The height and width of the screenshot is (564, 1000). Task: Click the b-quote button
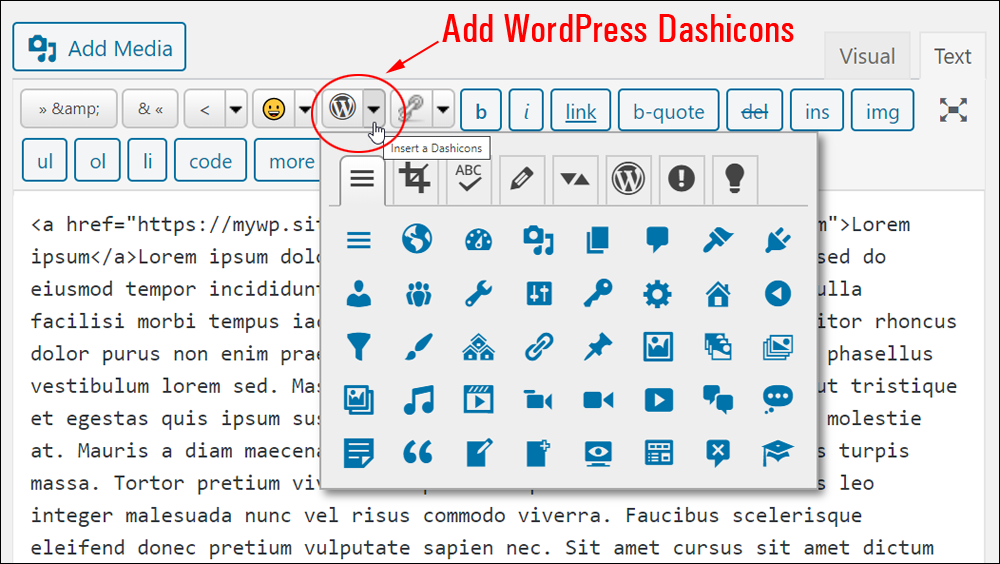668,110
